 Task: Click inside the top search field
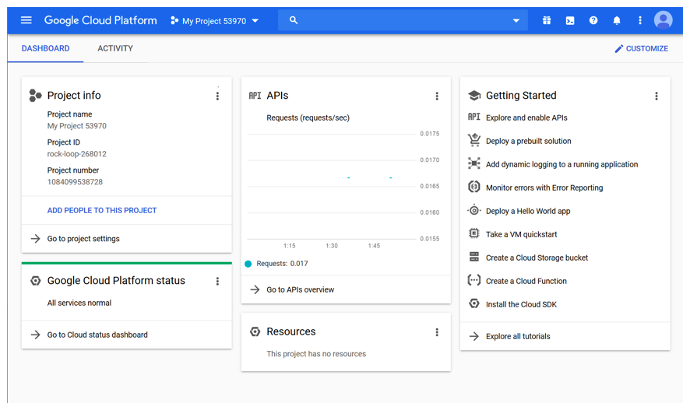(x=402, y=20)
